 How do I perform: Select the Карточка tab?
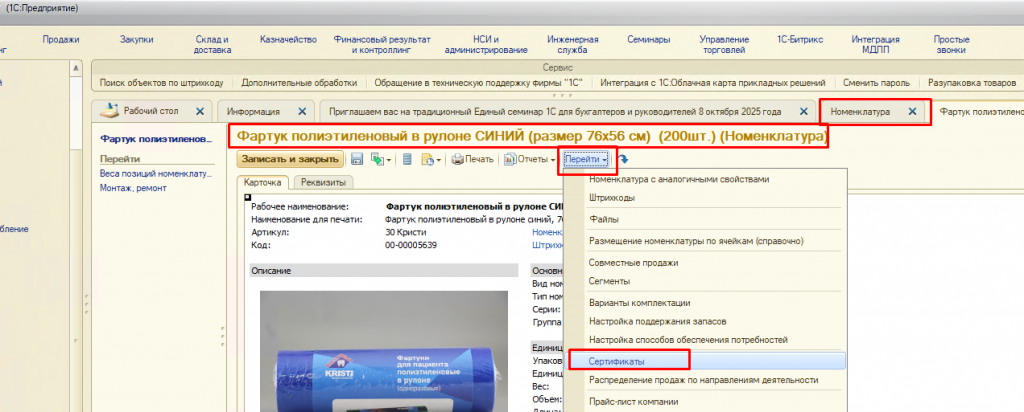[x=263, y=182]
